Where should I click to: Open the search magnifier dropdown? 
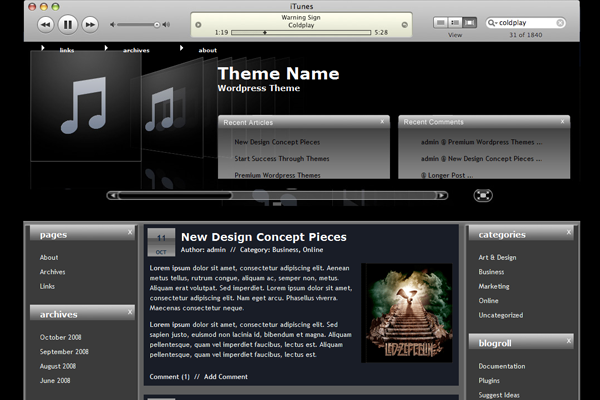pyautogui.click(x=492, y=23)
